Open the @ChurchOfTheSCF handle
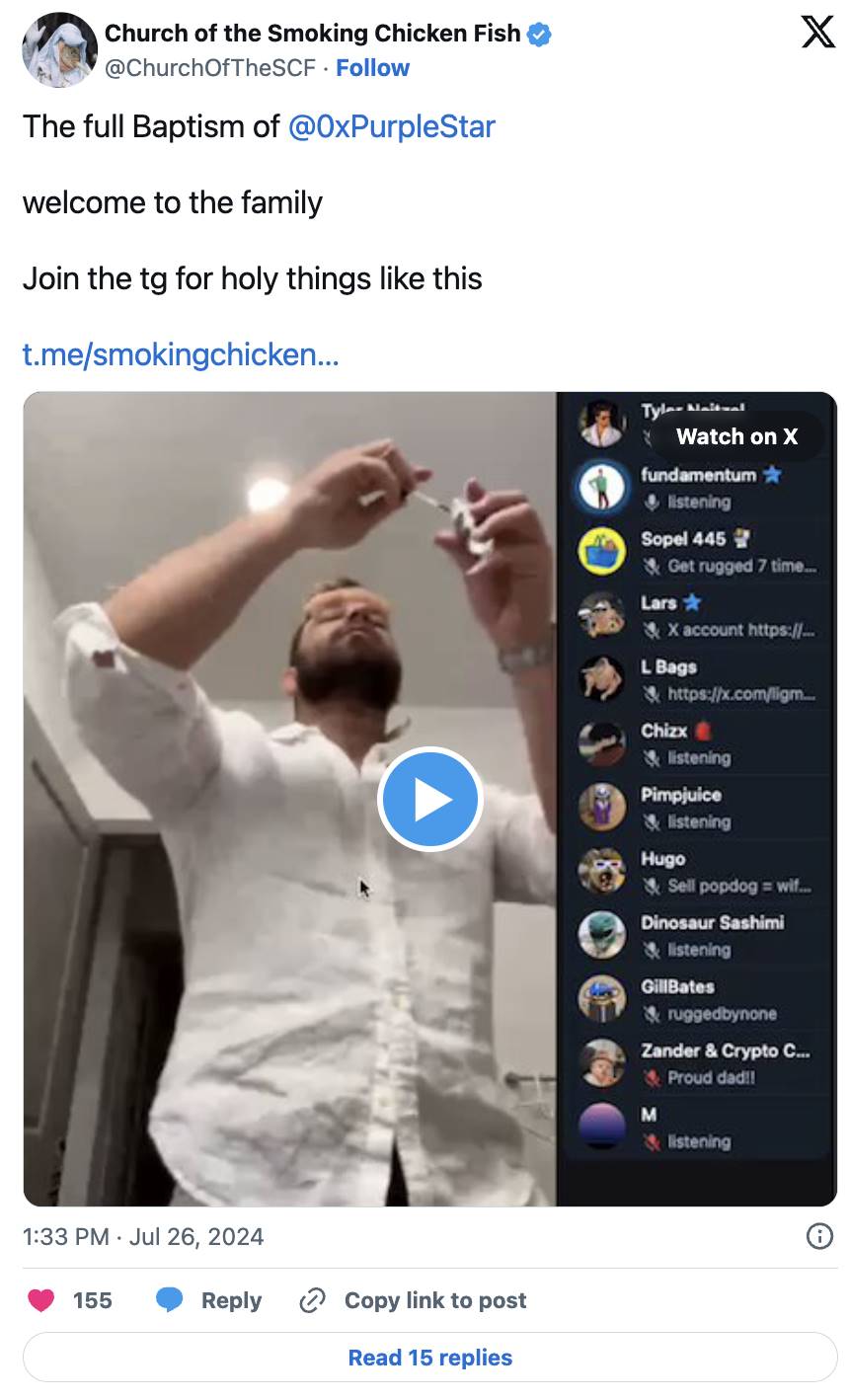Viewport: 849px width, 1400px height. tap(210, 68)
